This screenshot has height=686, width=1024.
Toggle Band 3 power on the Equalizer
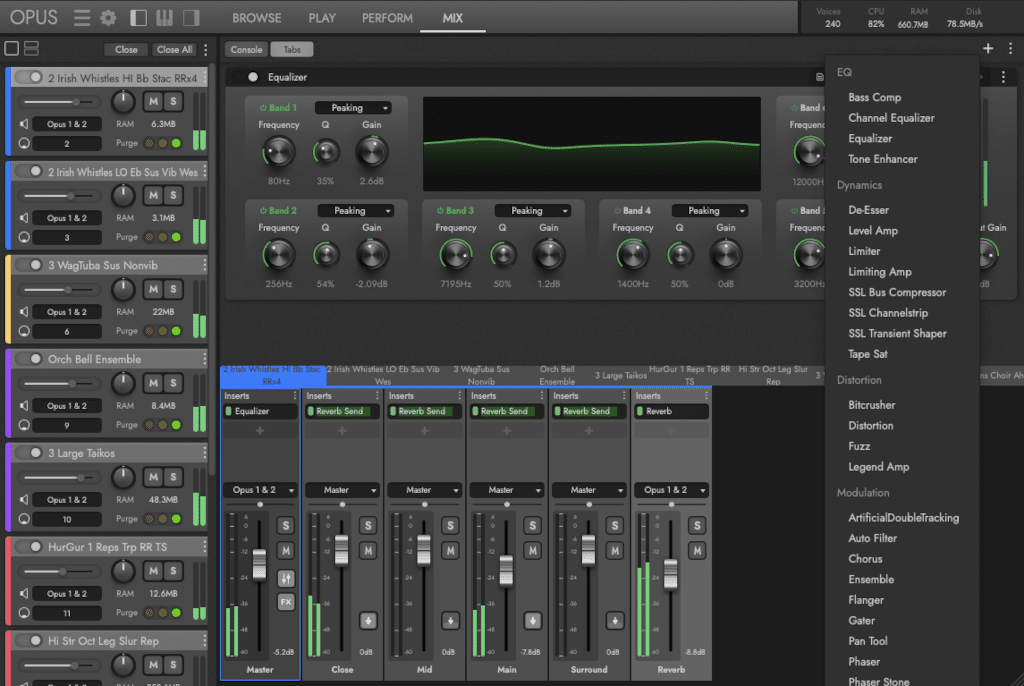click(440, 210)
